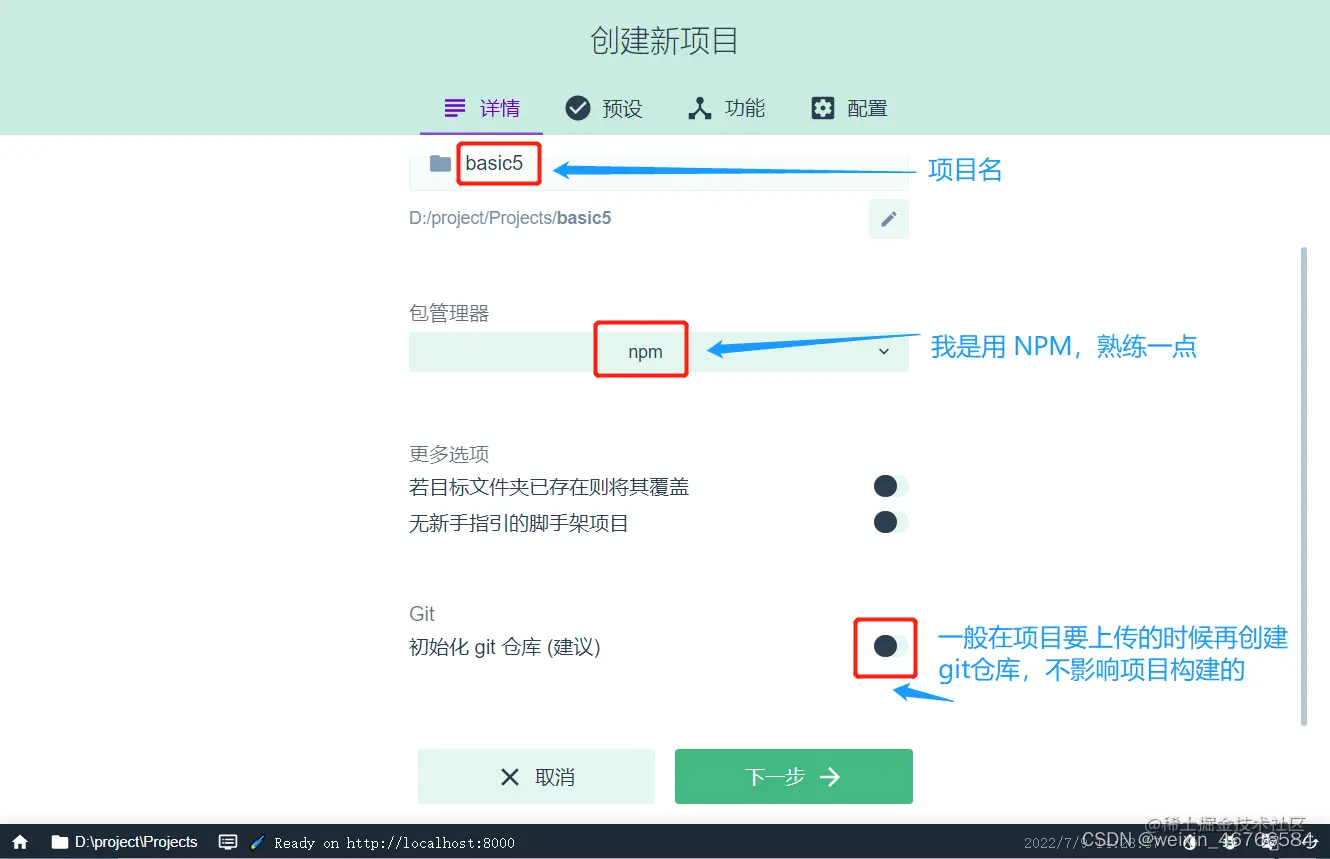Click the folder icon beside project name basic5
1330x859 pixels.
[438, 164]
